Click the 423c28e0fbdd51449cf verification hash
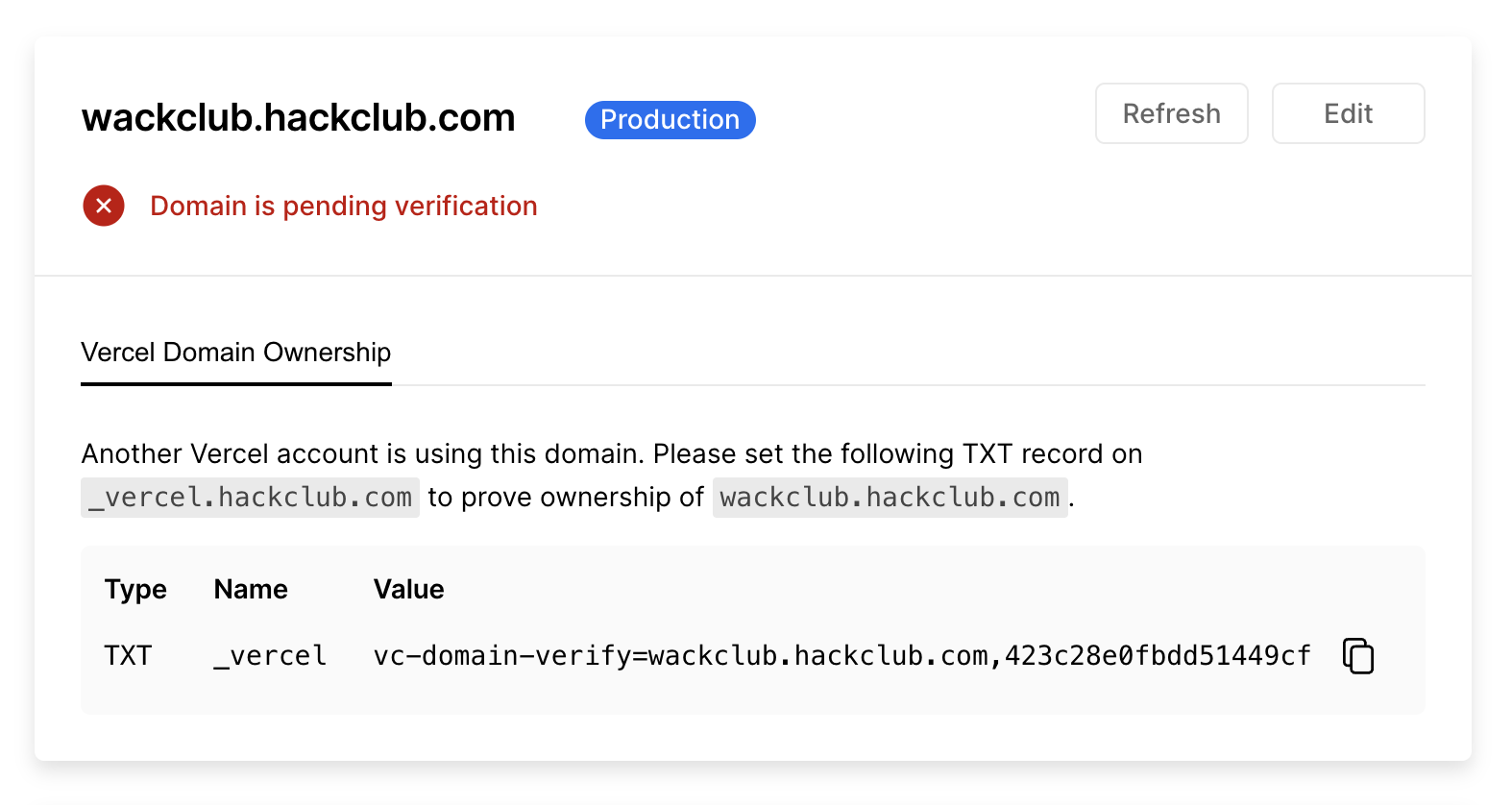This screenshot has height=805, width=1512. click(x=1158, y=655)
